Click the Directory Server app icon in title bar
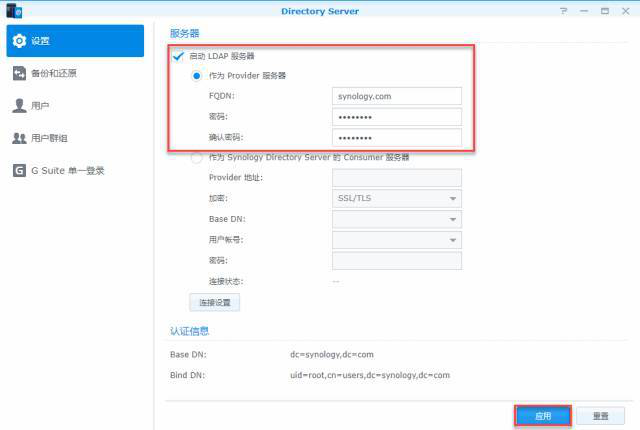The height and width of the screenshot is (430, 640). 14,11
